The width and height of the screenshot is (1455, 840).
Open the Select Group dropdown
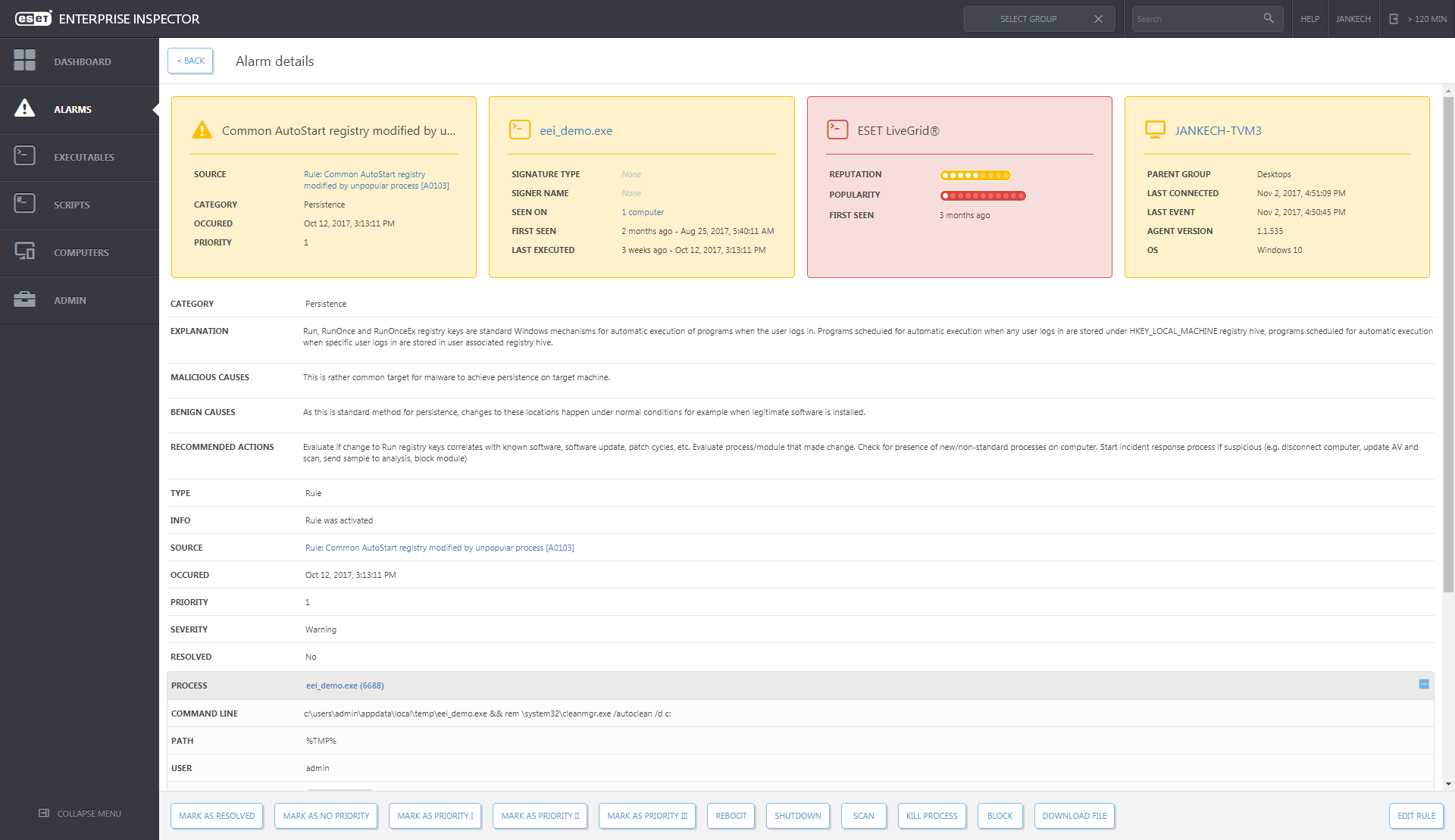tap(1039, 19)
